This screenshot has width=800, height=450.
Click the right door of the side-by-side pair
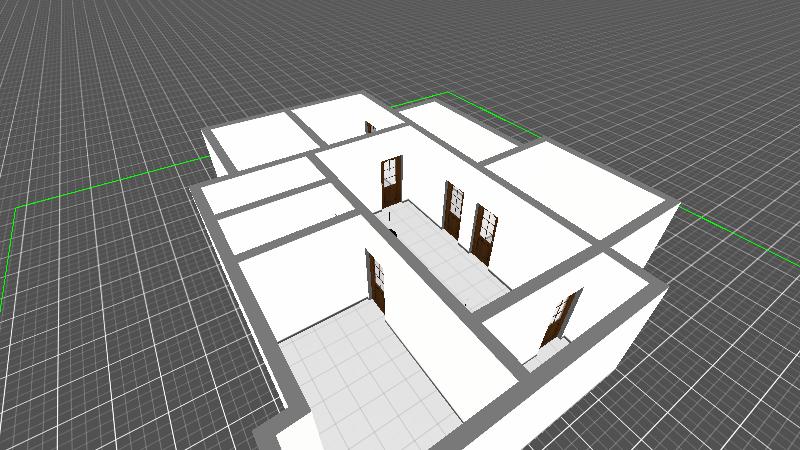tap(485, 234)
